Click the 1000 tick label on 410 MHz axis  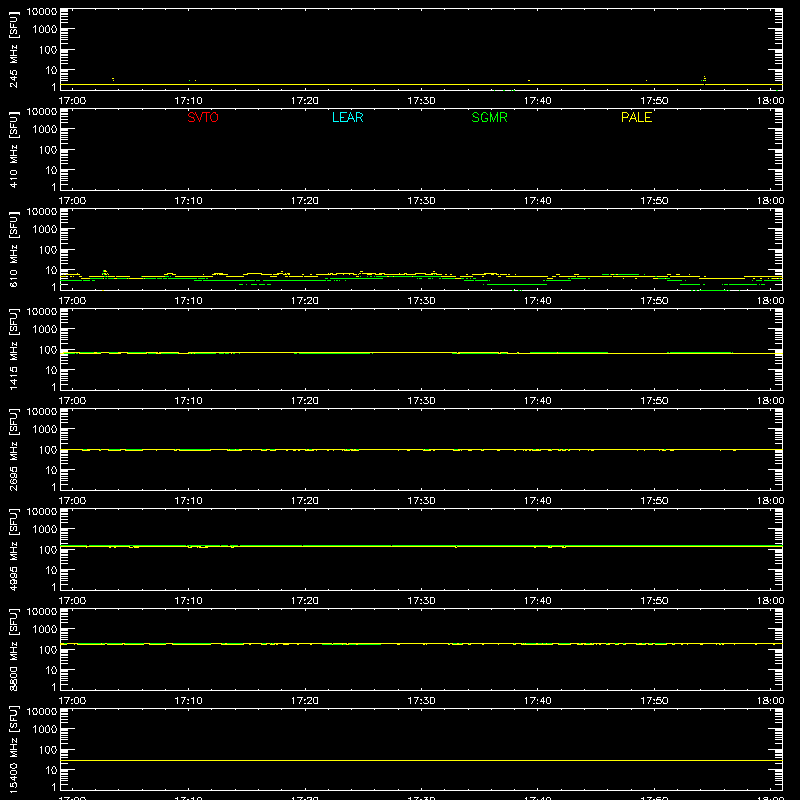coord(45,130)
